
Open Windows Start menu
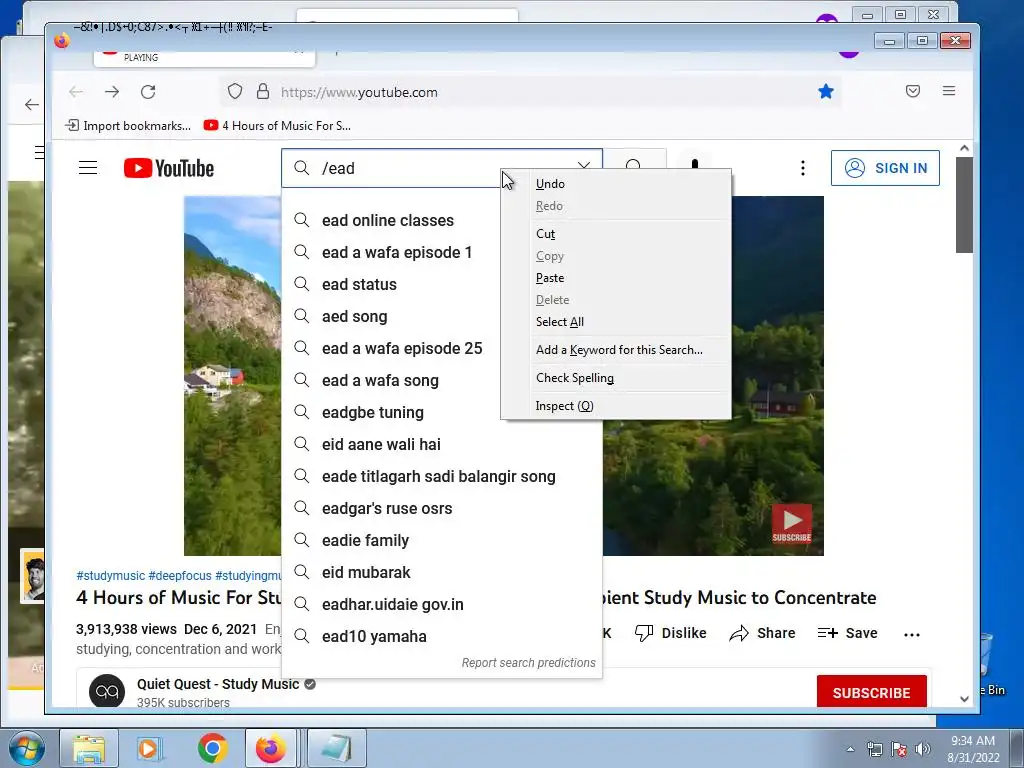coord(26,748)
